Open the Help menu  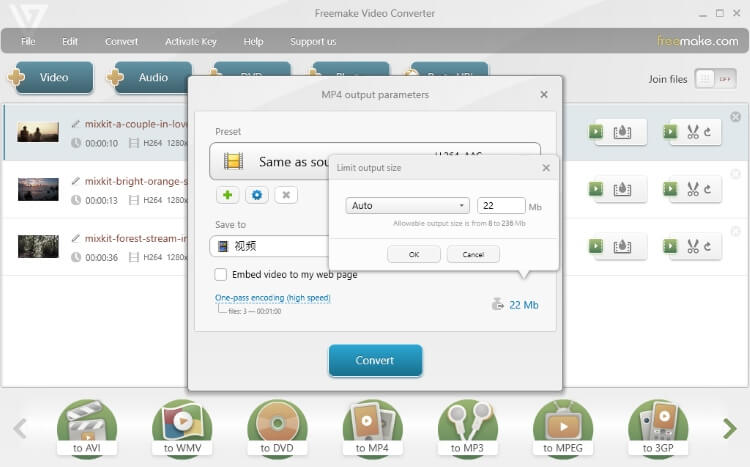[254, 42]
